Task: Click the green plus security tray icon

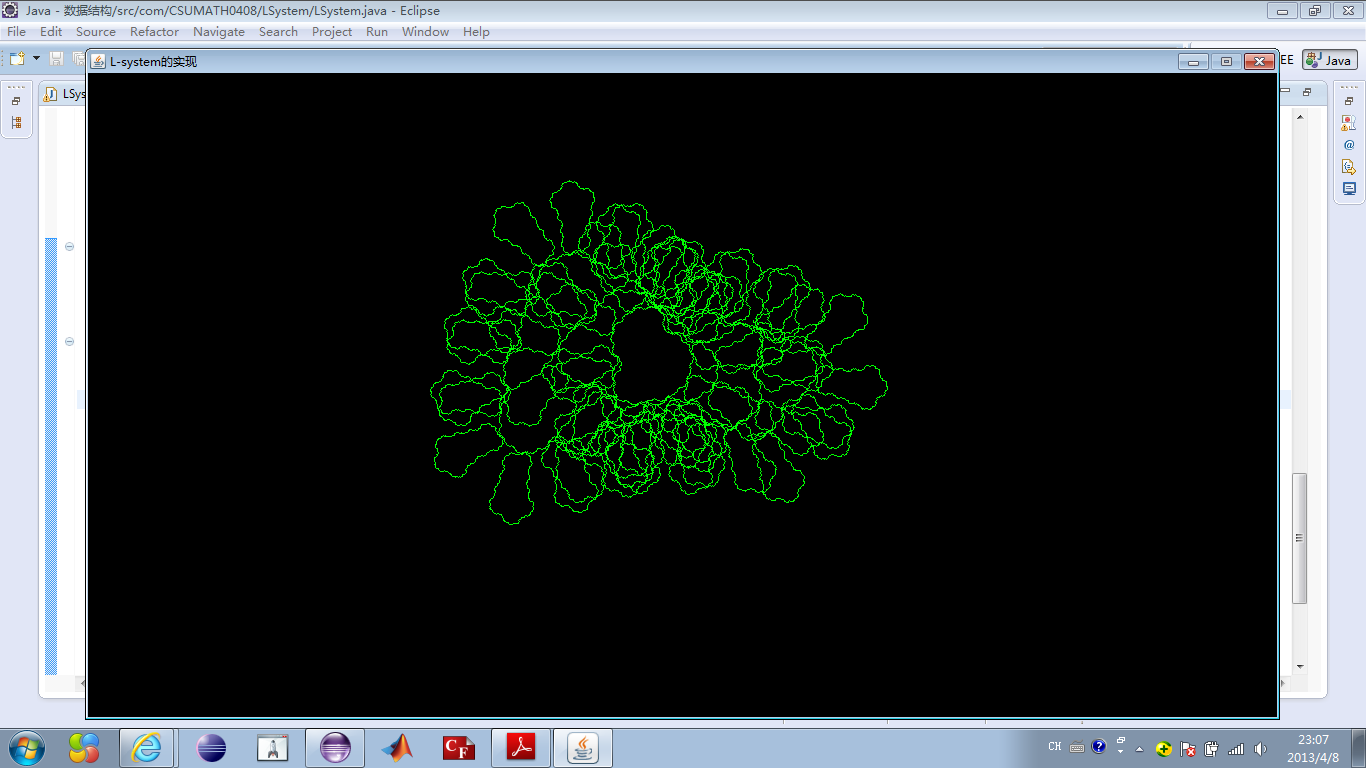Action: [x=1164, y=748]
